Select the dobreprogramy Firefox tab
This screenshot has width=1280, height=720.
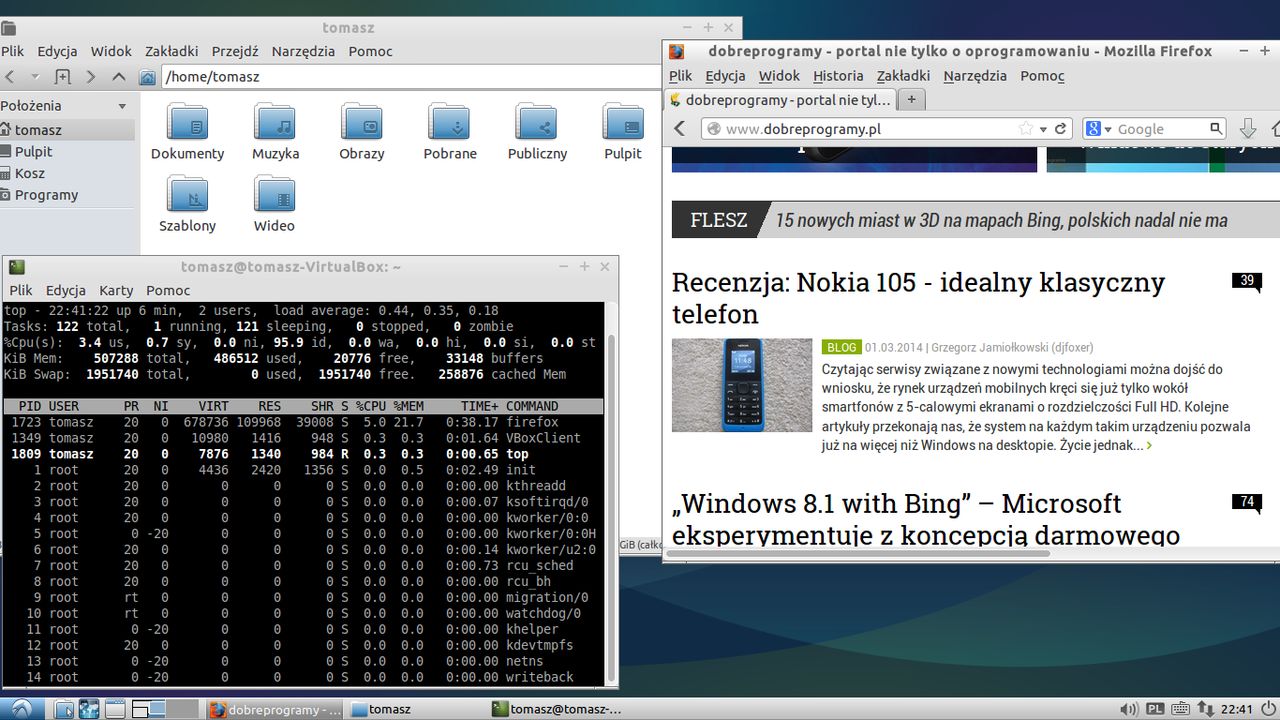[780, 100]
